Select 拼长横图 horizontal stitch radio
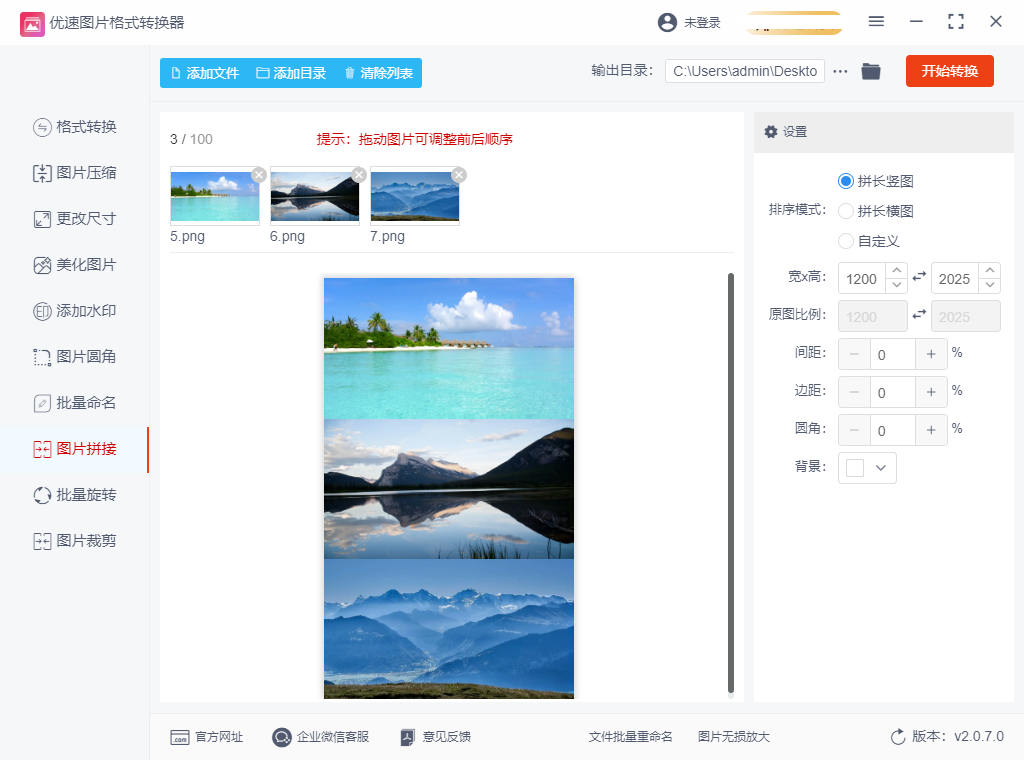Image resolution: width=1024 pixels, height=760 pixels. (x=846, y=211)
